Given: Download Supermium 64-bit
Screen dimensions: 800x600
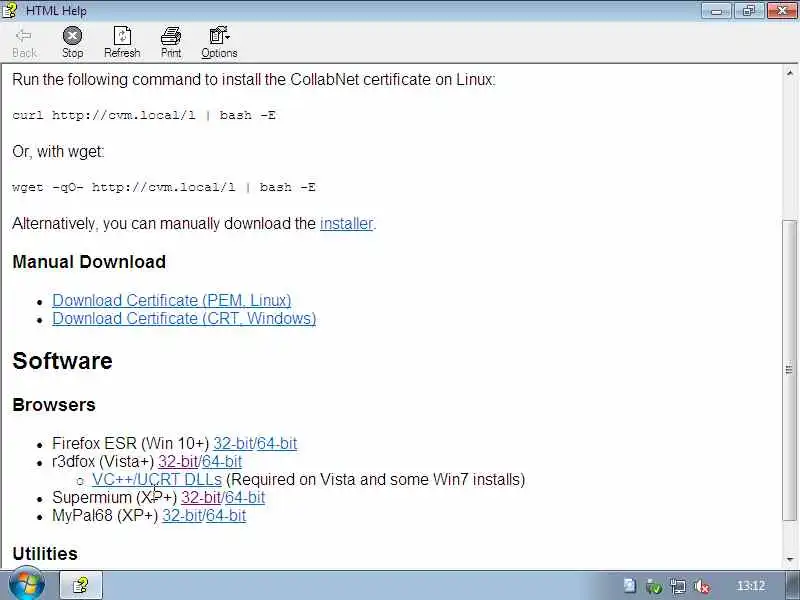Looking at the screenshot, I should click(x=245, y=497).
